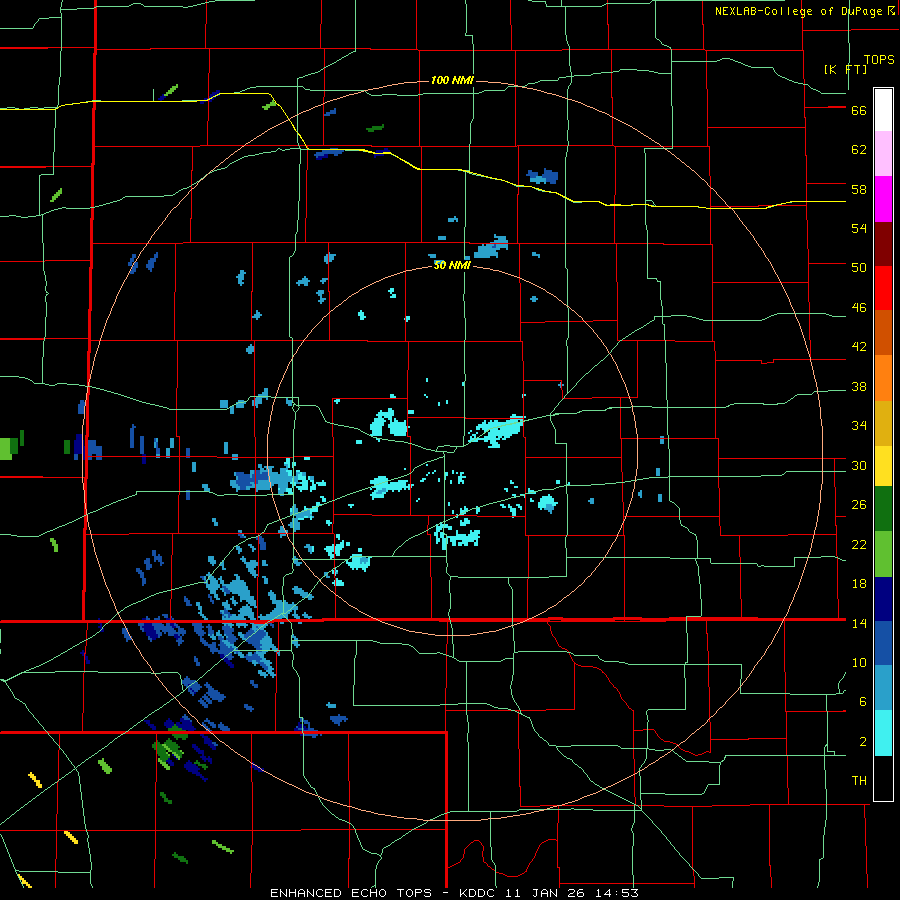The height and width of the screenshot is (900, 900).
Task: Click the Enhanced Echo Tops KDDC timestamp caption
Action: point(454,893)
